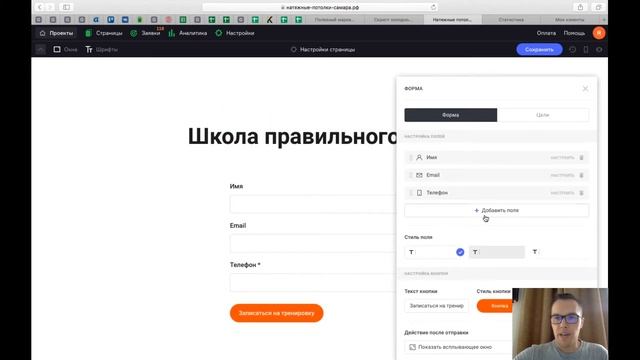The image size is (640, 360).
Task: Click the browser address bar
Action: [x=320, y=7]
